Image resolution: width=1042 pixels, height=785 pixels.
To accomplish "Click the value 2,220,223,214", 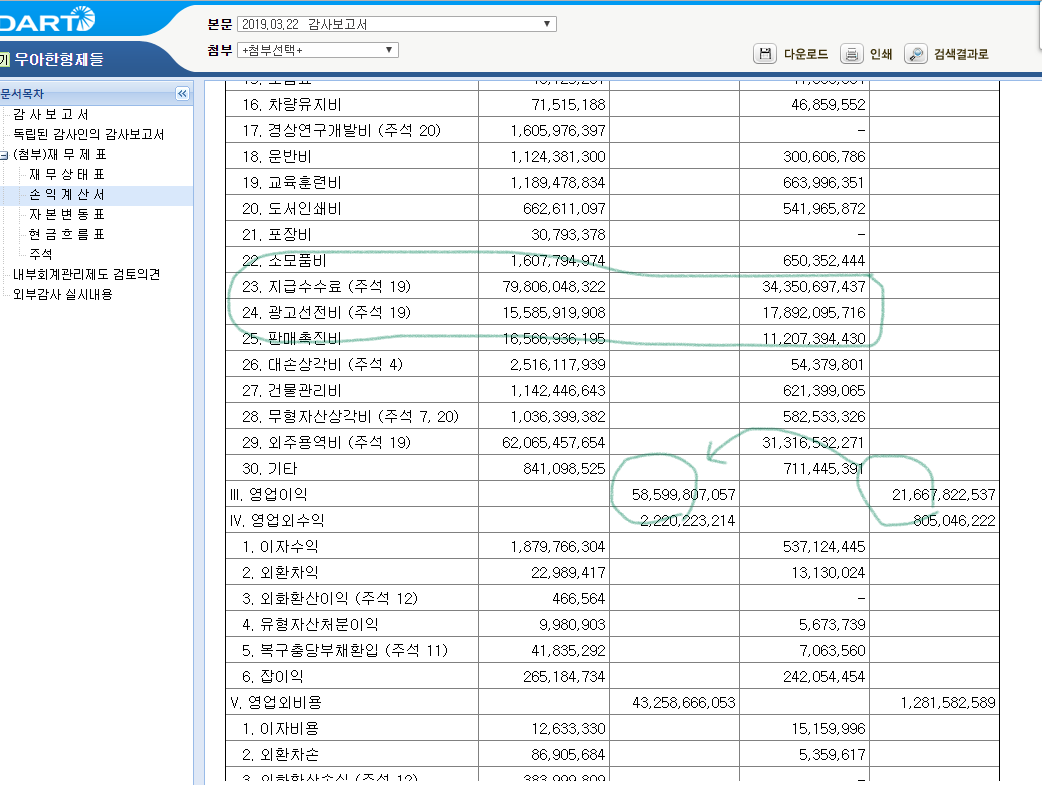I will tap(688, 520).
